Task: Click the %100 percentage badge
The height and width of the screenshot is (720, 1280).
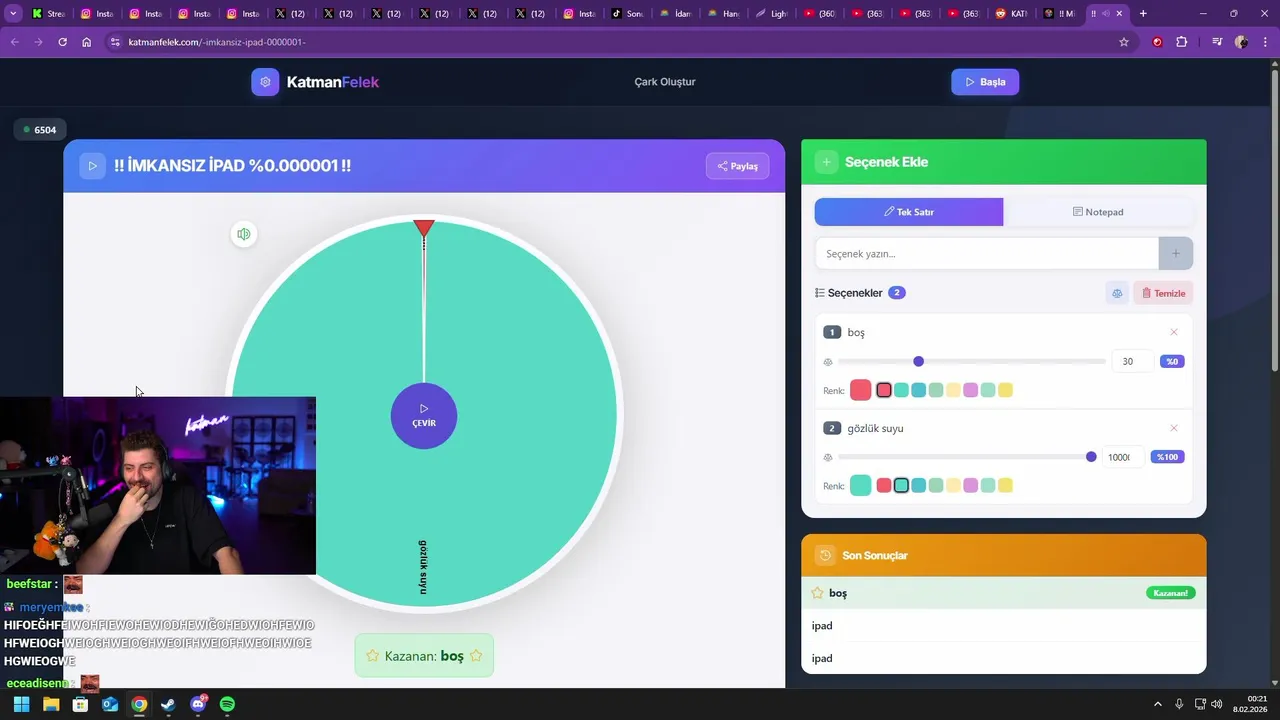Action: pyautogui.click(x=1168, y=457)
